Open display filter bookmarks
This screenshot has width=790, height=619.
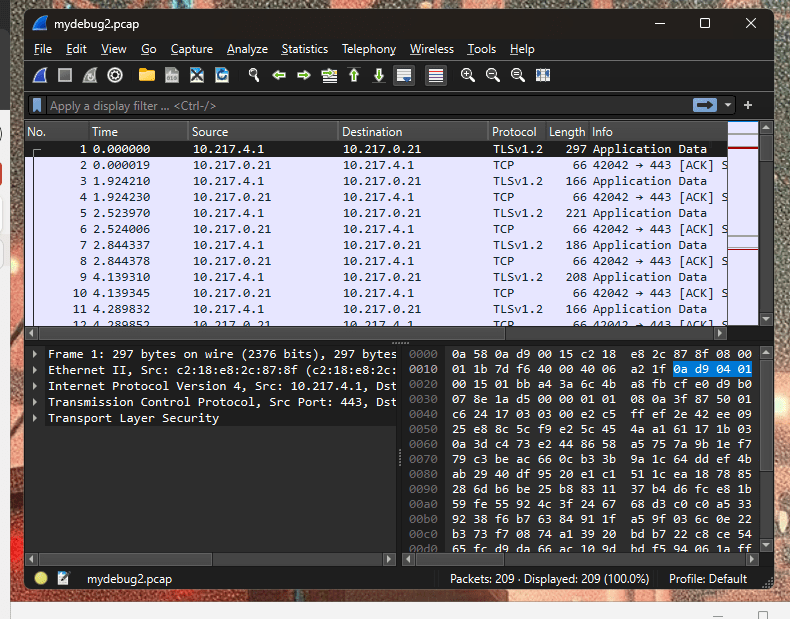(x=37, y=106)
